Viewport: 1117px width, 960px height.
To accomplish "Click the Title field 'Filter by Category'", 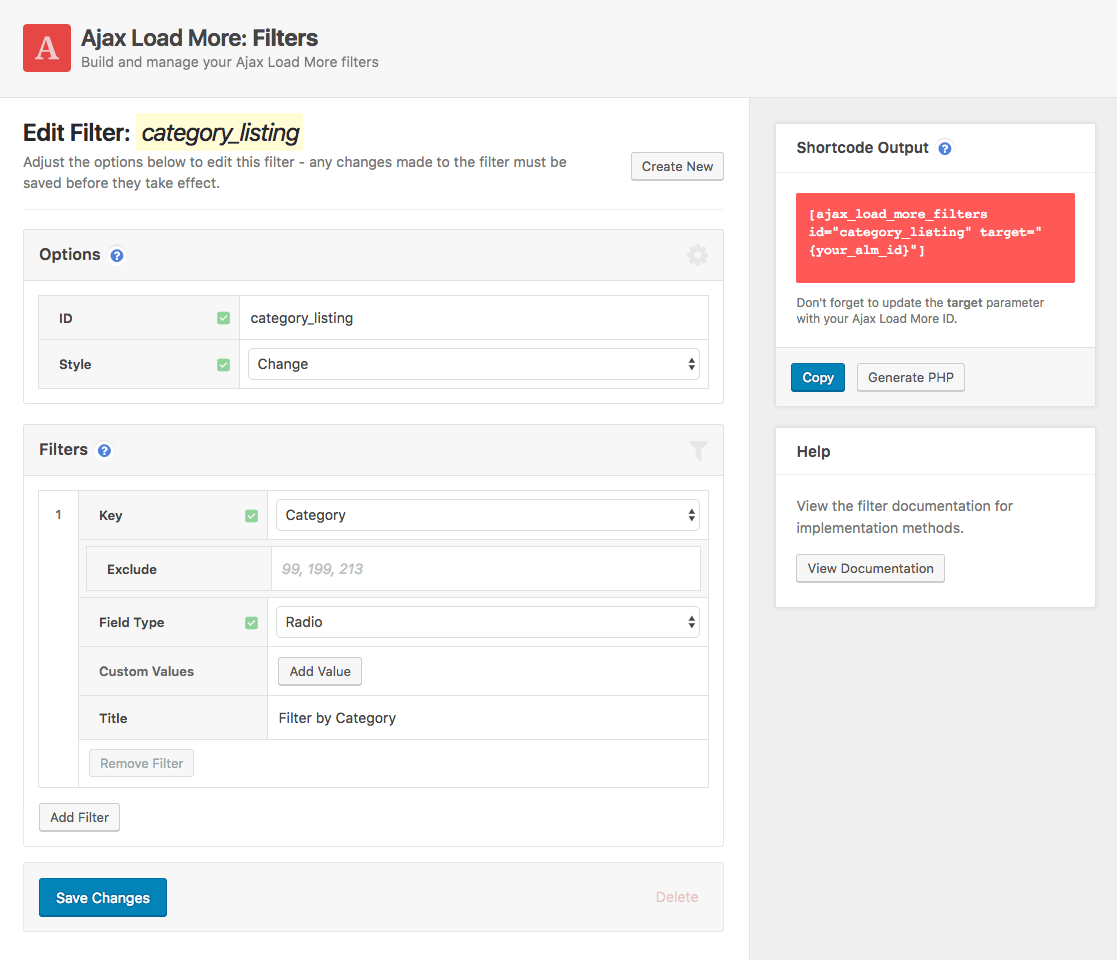I will [487, 718].
